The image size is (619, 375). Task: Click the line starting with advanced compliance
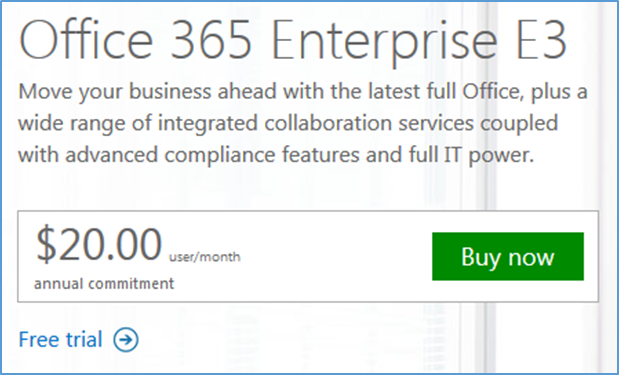[x=276, y=155]
